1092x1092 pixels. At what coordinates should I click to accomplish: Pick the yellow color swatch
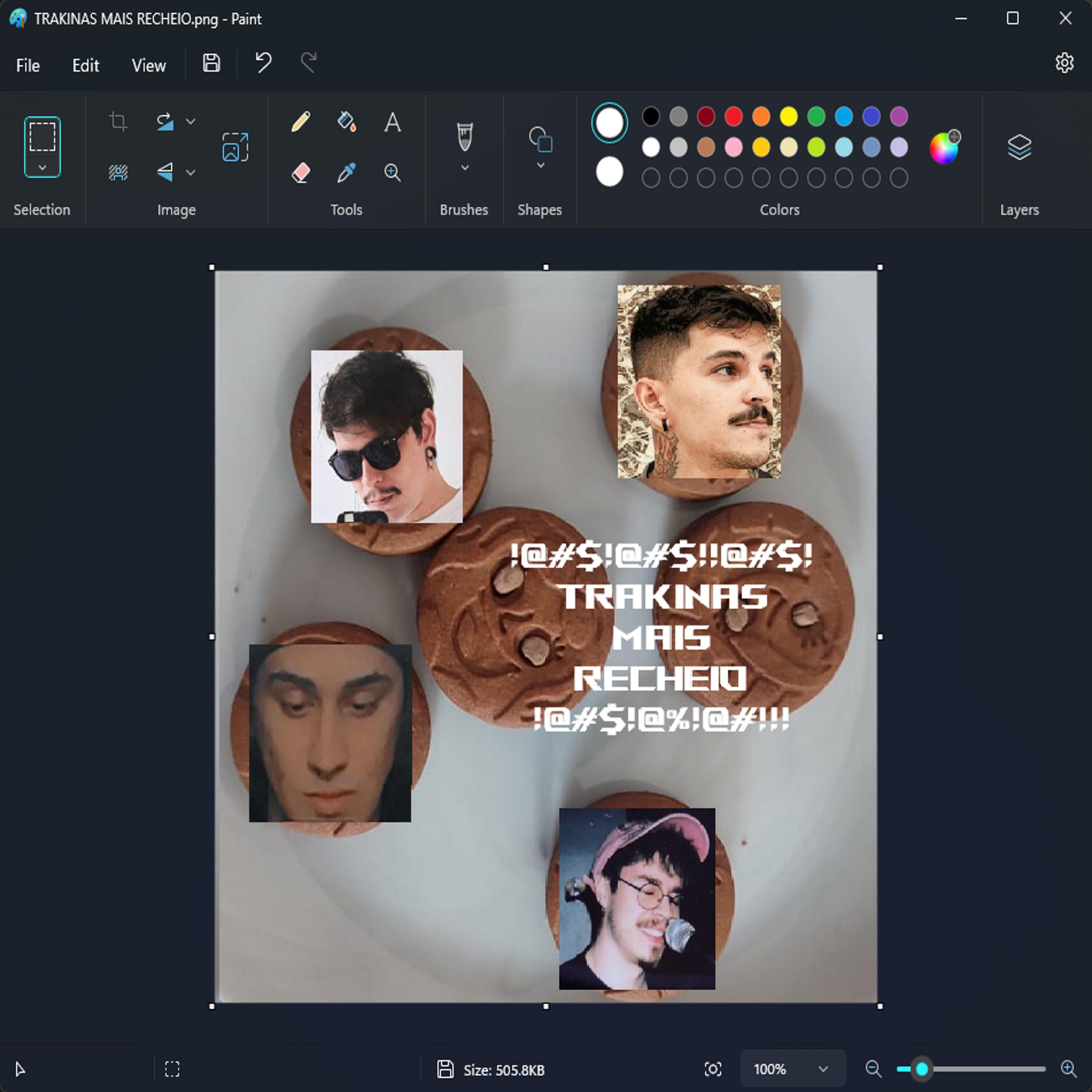coord(788,116)
